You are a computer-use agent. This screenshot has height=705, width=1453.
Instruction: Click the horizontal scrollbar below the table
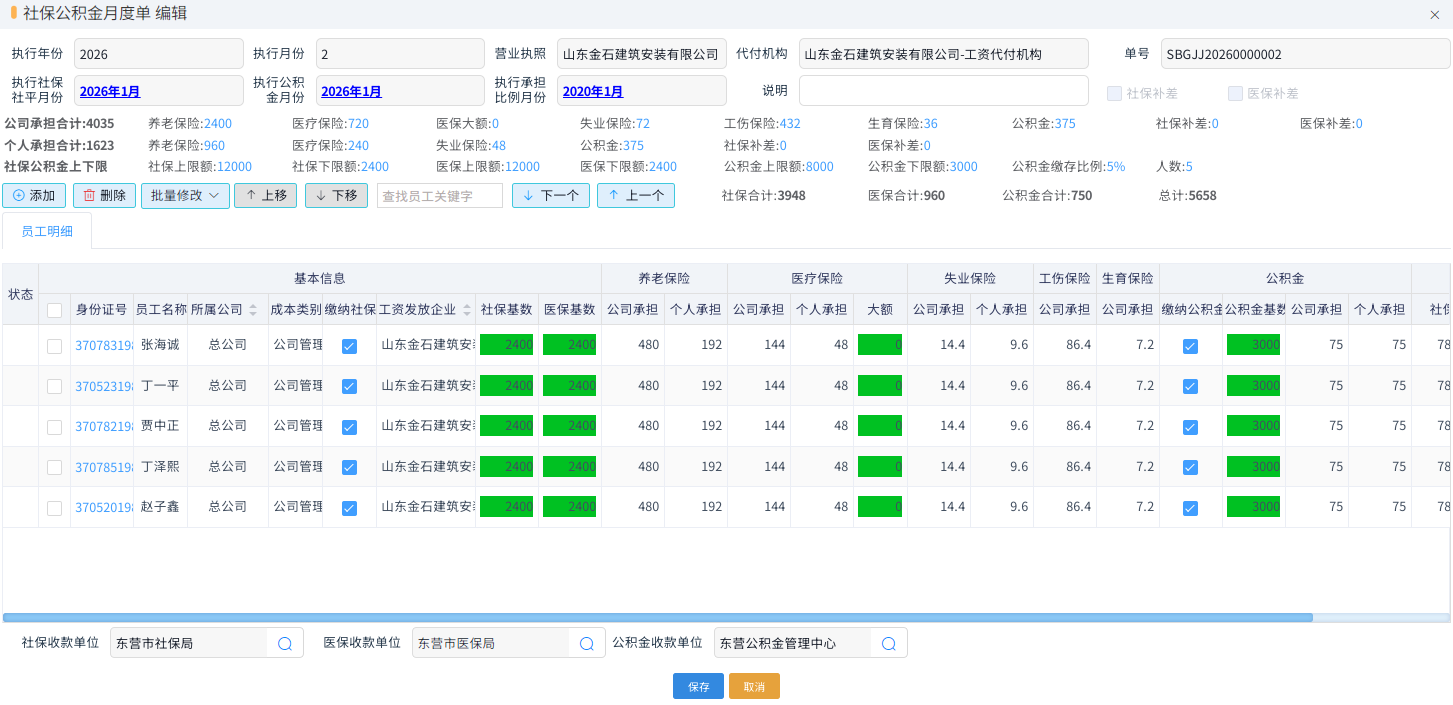pos(658,617)
